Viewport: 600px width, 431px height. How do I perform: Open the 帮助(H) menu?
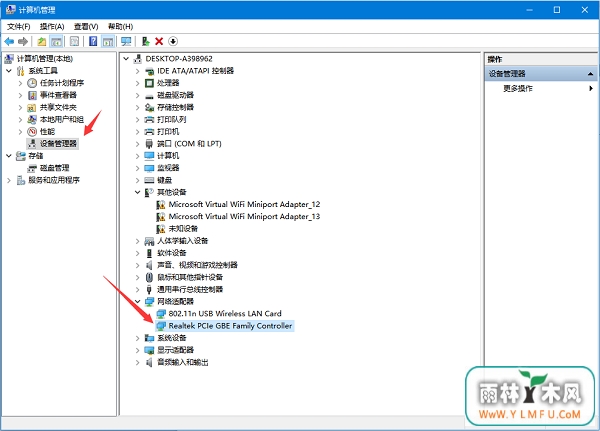(120, 26)
